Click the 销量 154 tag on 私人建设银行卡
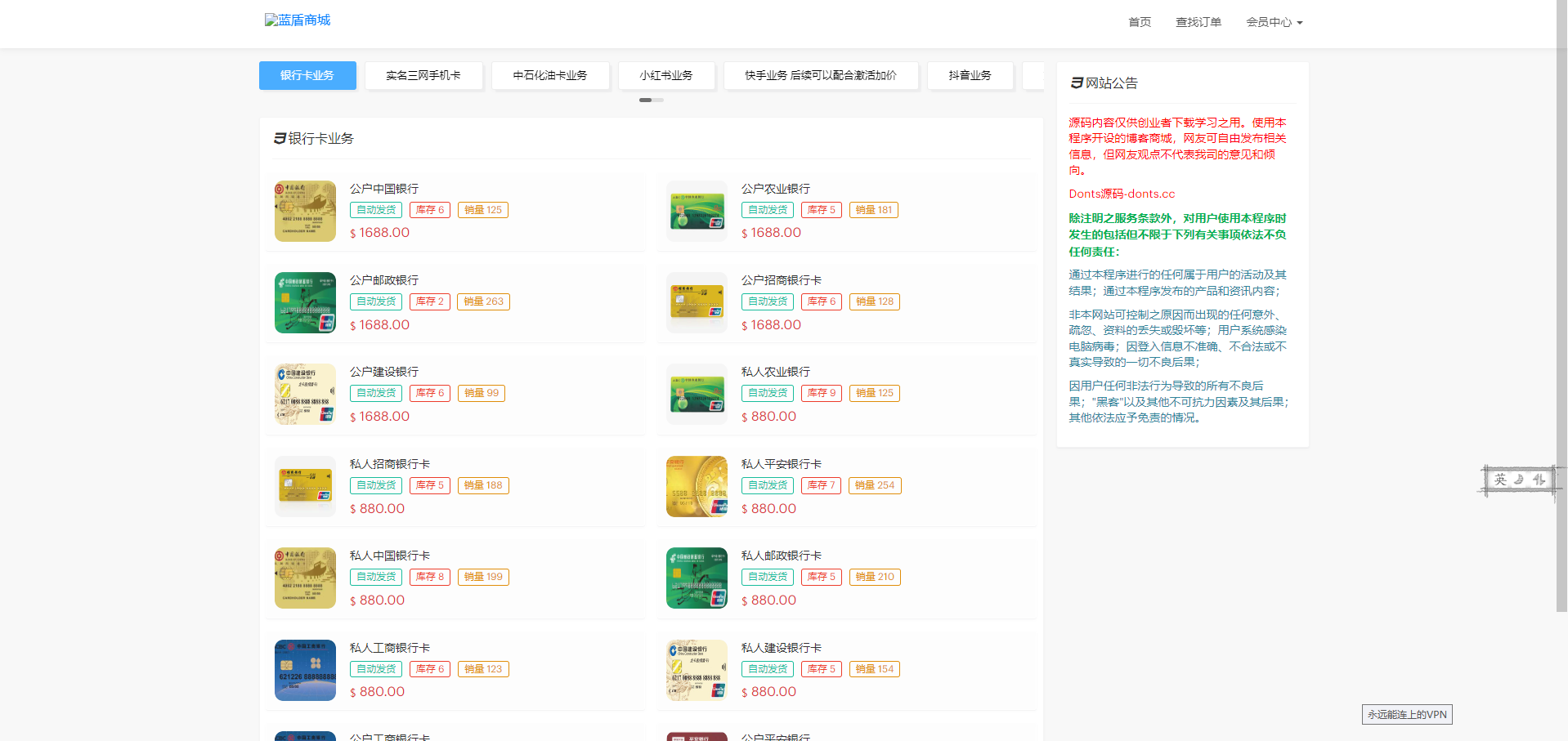The height and width of the screenshot is (741, 1568). (875, 669)
